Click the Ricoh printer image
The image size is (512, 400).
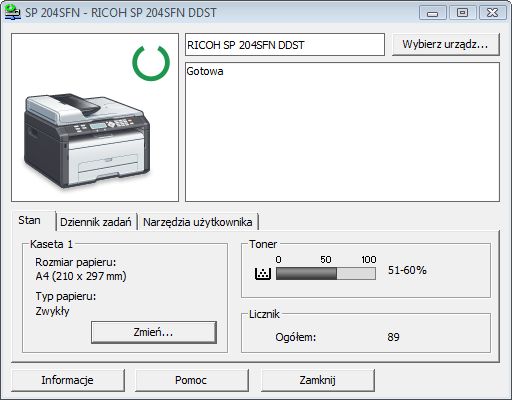tap(87, 141)
